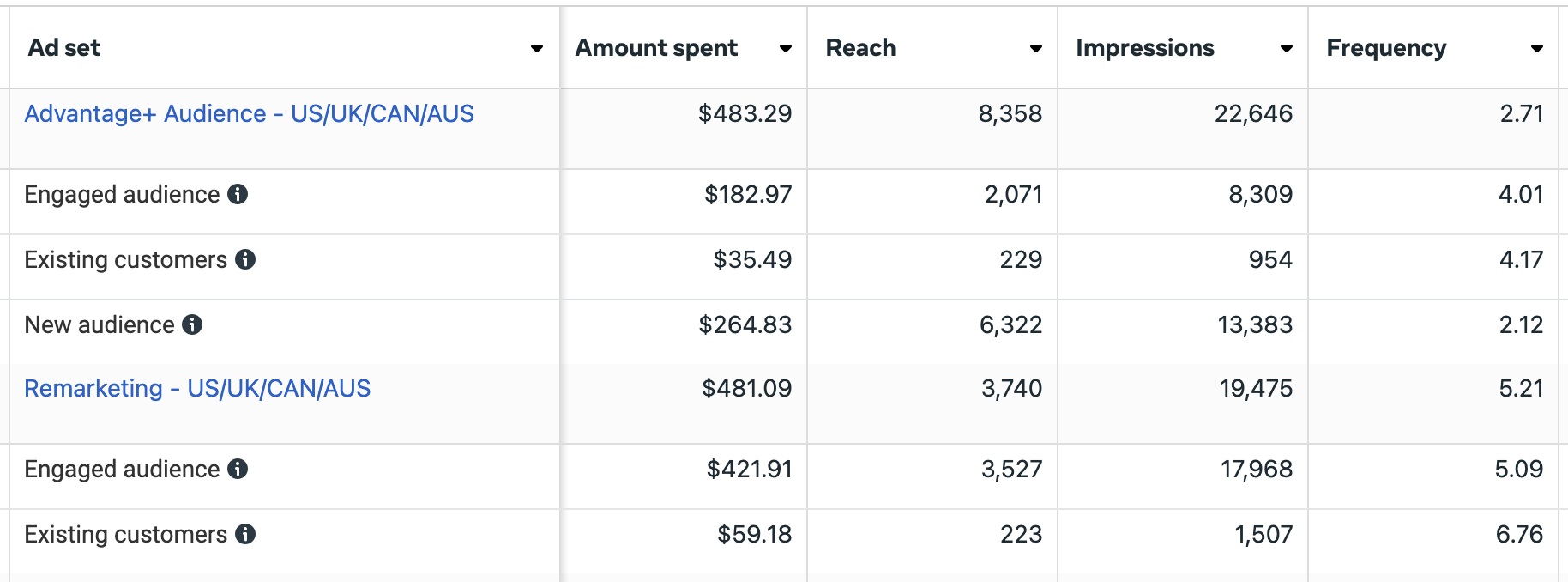Click info icon beside Existing customers under Advantage+
Screen dimensions: 1568x582
(245, 259)
